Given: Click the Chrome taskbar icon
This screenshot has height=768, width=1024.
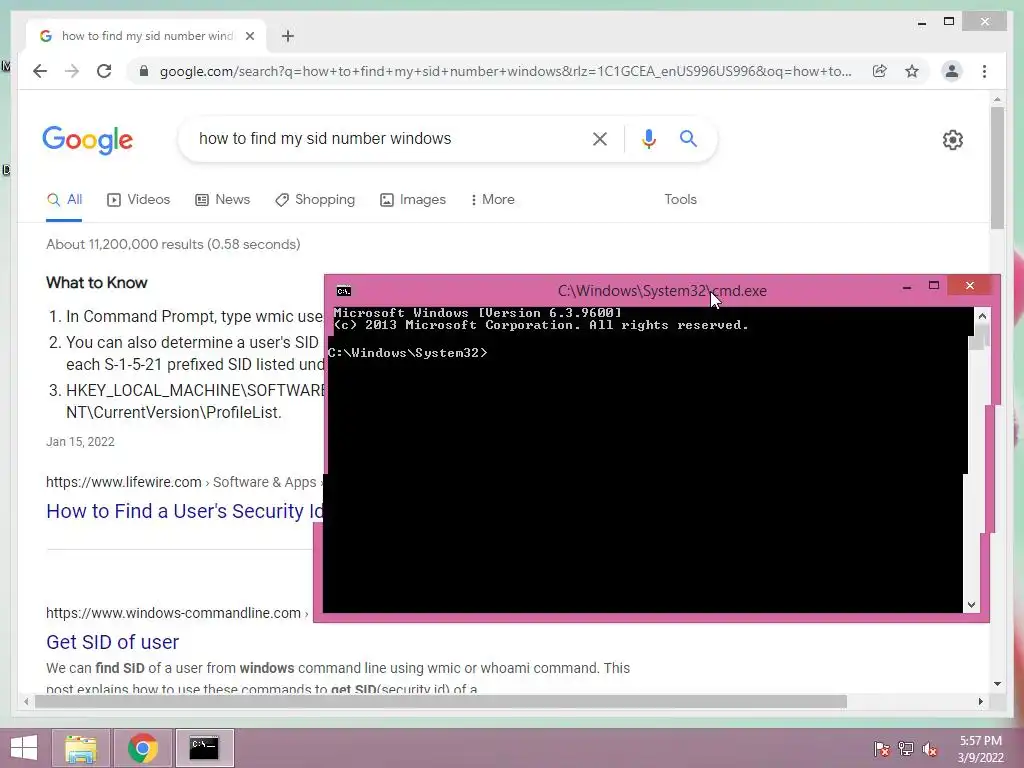Looking at the screenshot, I should 143,748.
